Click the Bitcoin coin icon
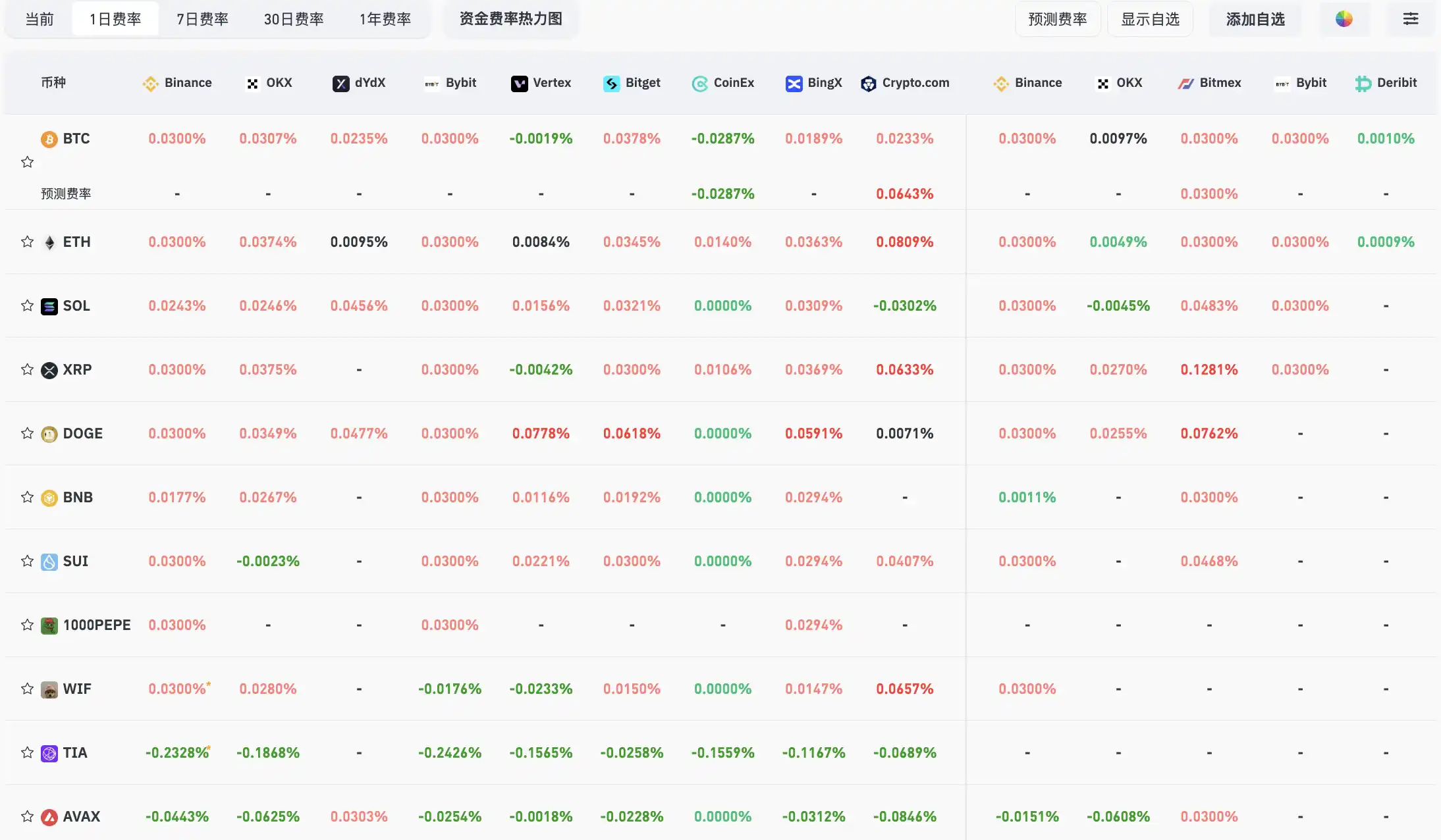 coord(49,139)
